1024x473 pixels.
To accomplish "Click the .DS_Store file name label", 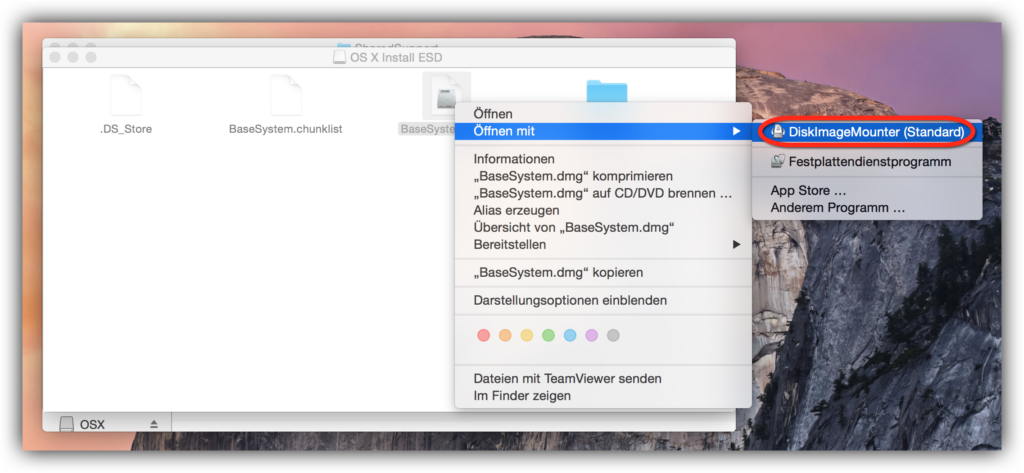I will tap(125, 129).
